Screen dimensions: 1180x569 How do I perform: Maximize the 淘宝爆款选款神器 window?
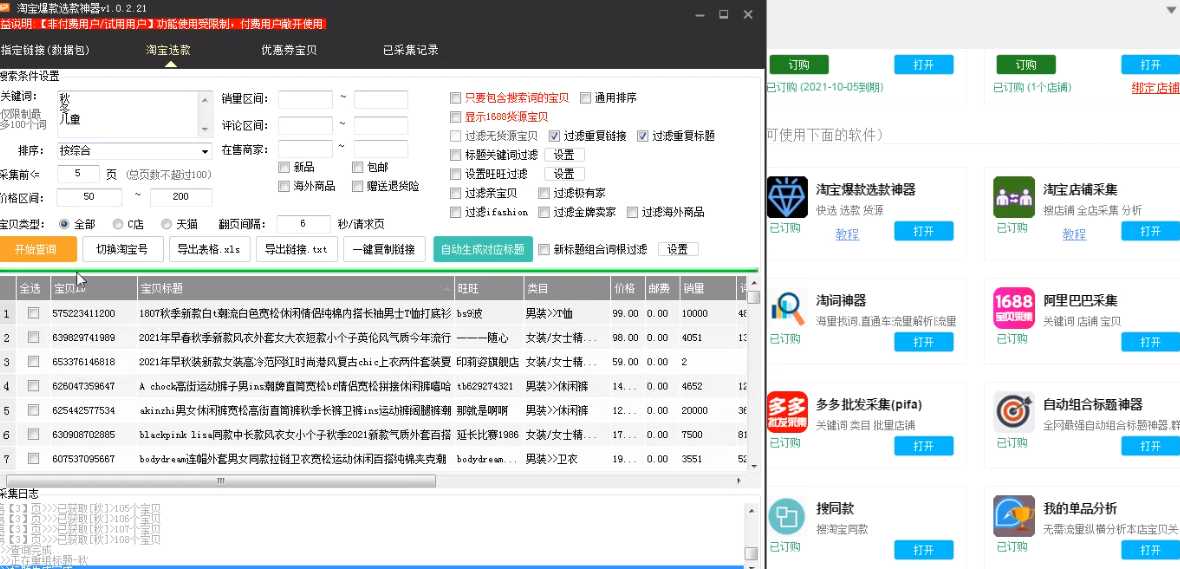point(723,14)
